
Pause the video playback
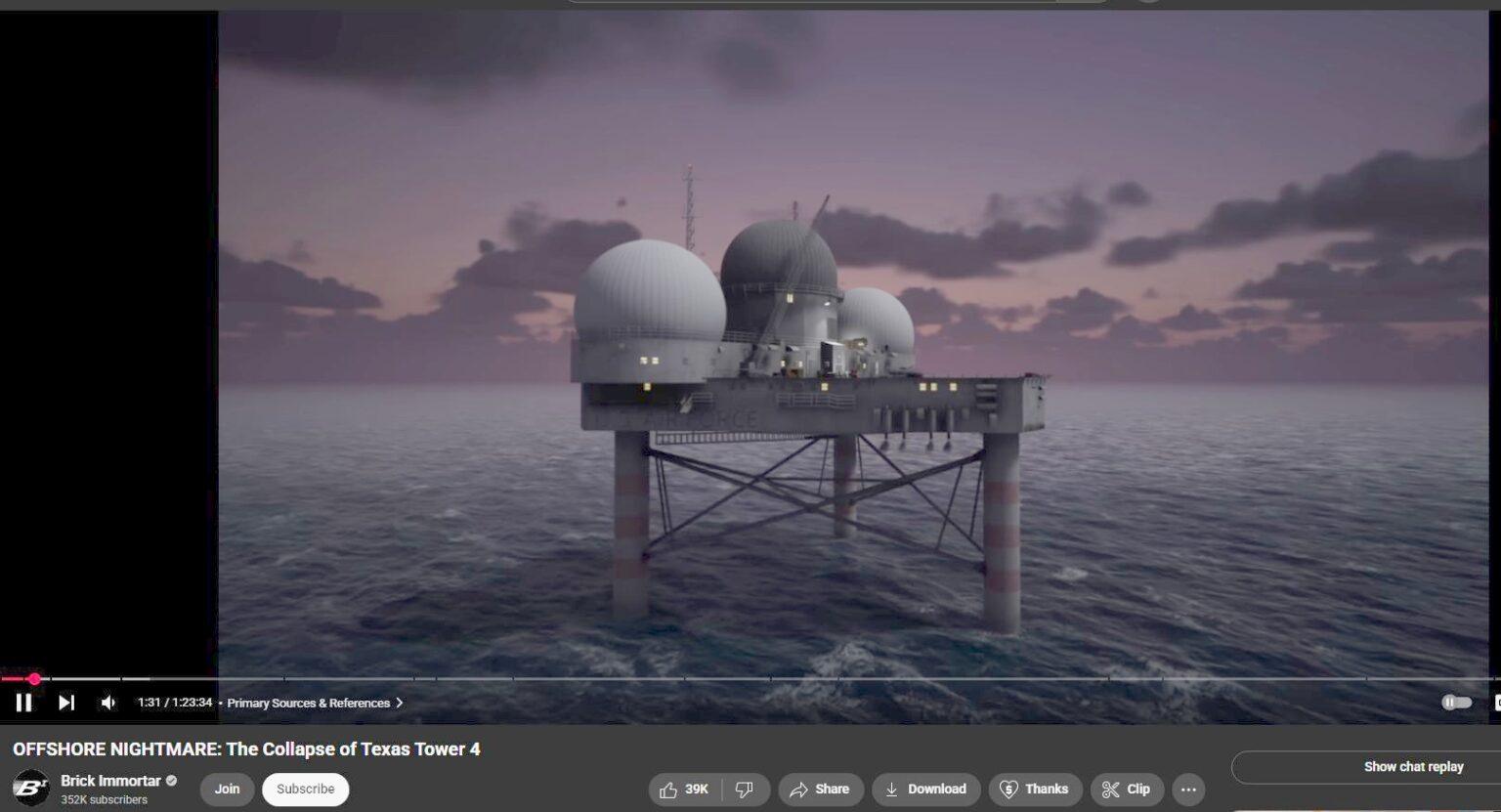pyautogui.click(x=23, y=703)
